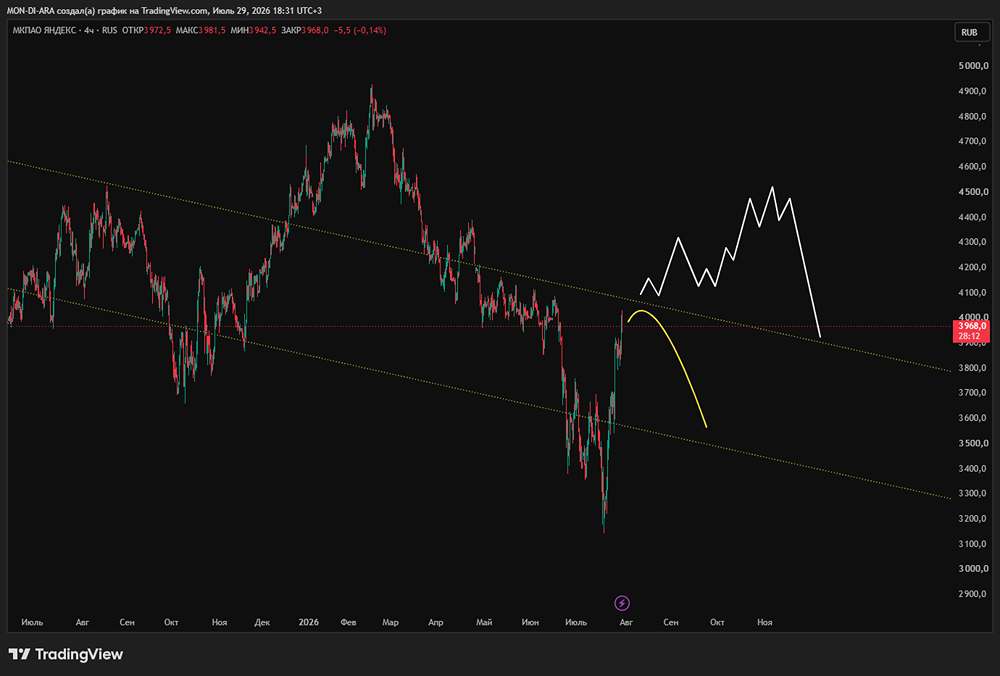Viewport: 1000px width, 676px height.
Task: Click the TradingView logo at the bottom
Action: pos(66,654)
